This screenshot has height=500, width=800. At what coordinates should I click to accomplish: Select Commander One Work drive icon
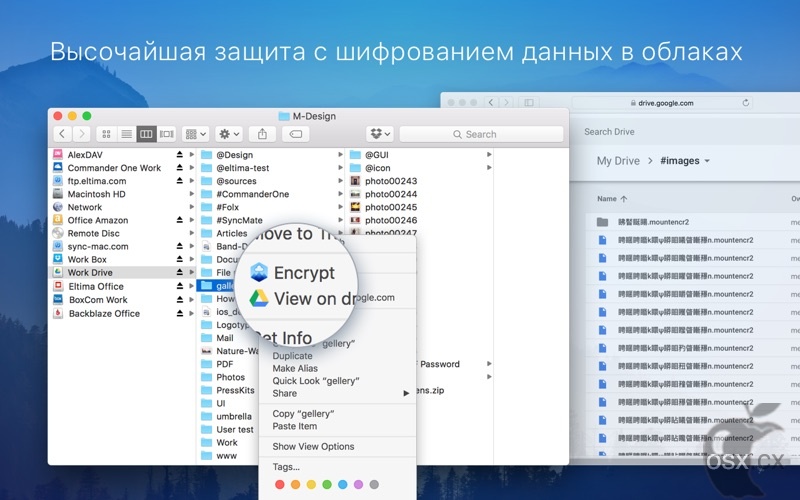pos(58,167)
